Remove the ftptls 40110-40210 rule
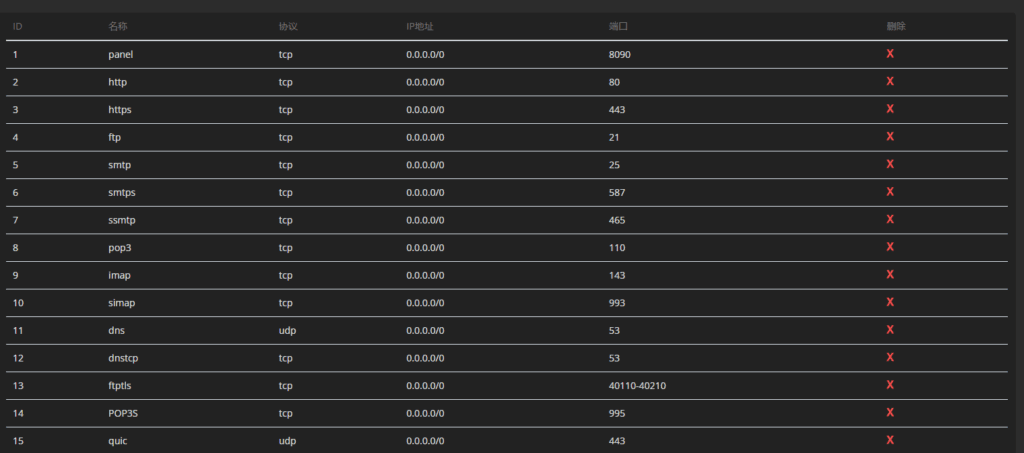 [x=890, y=384]
